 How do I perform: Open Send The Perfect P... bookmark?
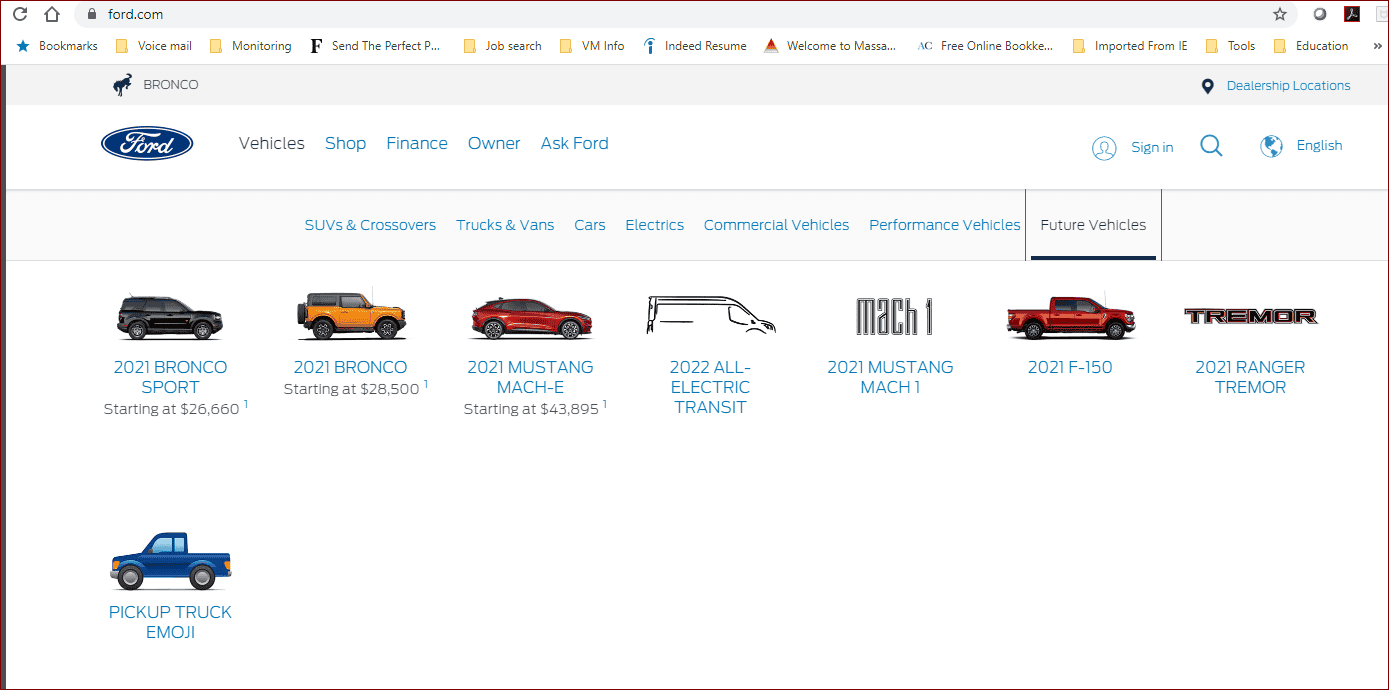(375, 46)
